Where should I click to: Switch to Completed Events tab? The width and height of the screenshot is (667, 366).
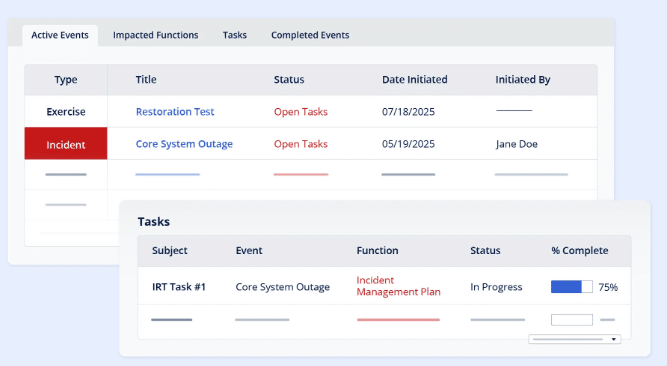click(x=310, y=35)
